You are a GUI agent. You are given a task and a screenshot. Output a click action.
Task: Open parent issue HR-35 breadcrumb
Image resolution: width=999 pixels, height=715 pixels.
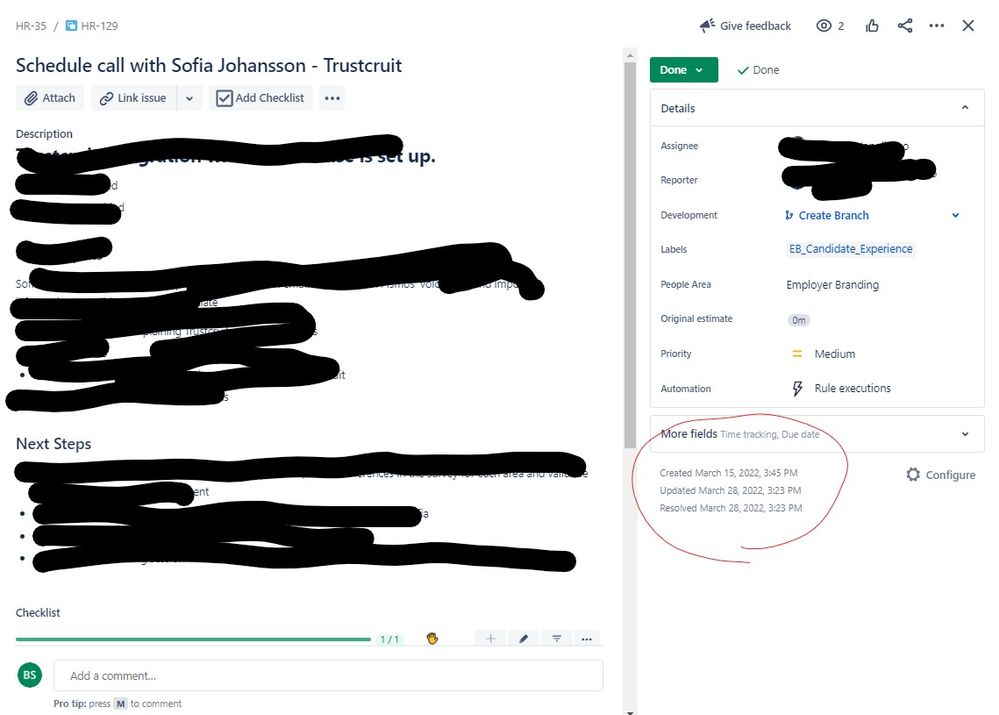31,26
